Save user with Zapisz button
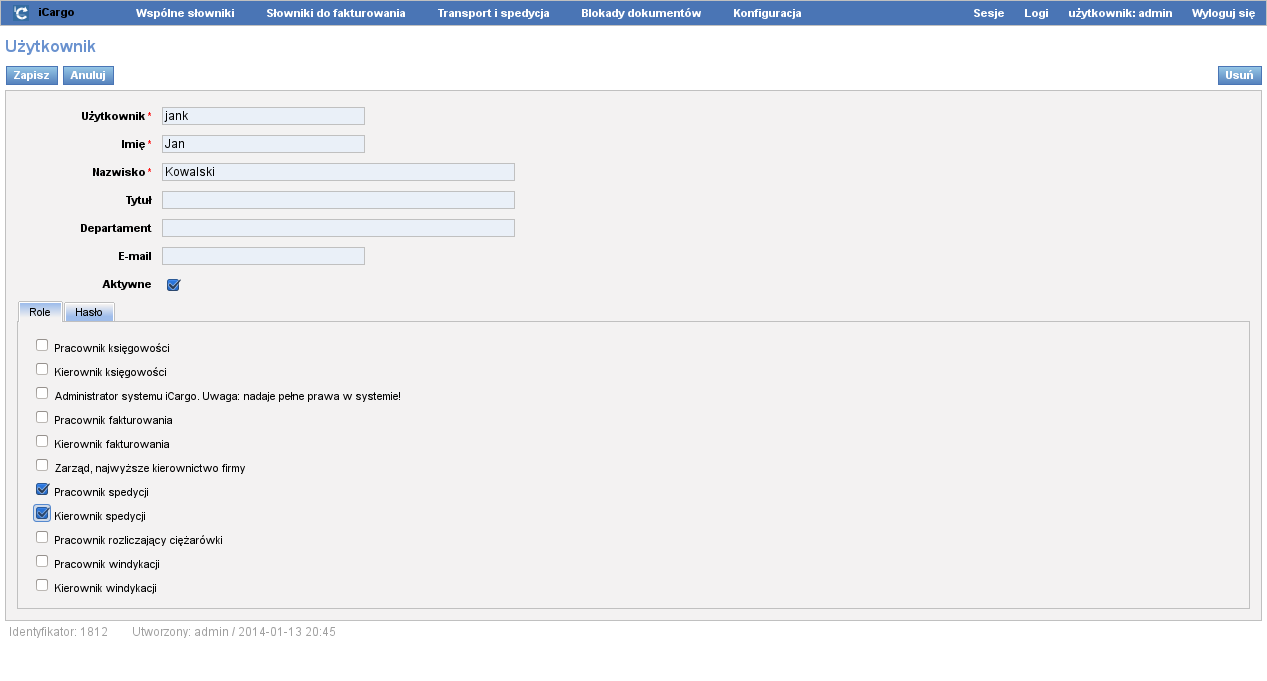 tap(32, 75)
